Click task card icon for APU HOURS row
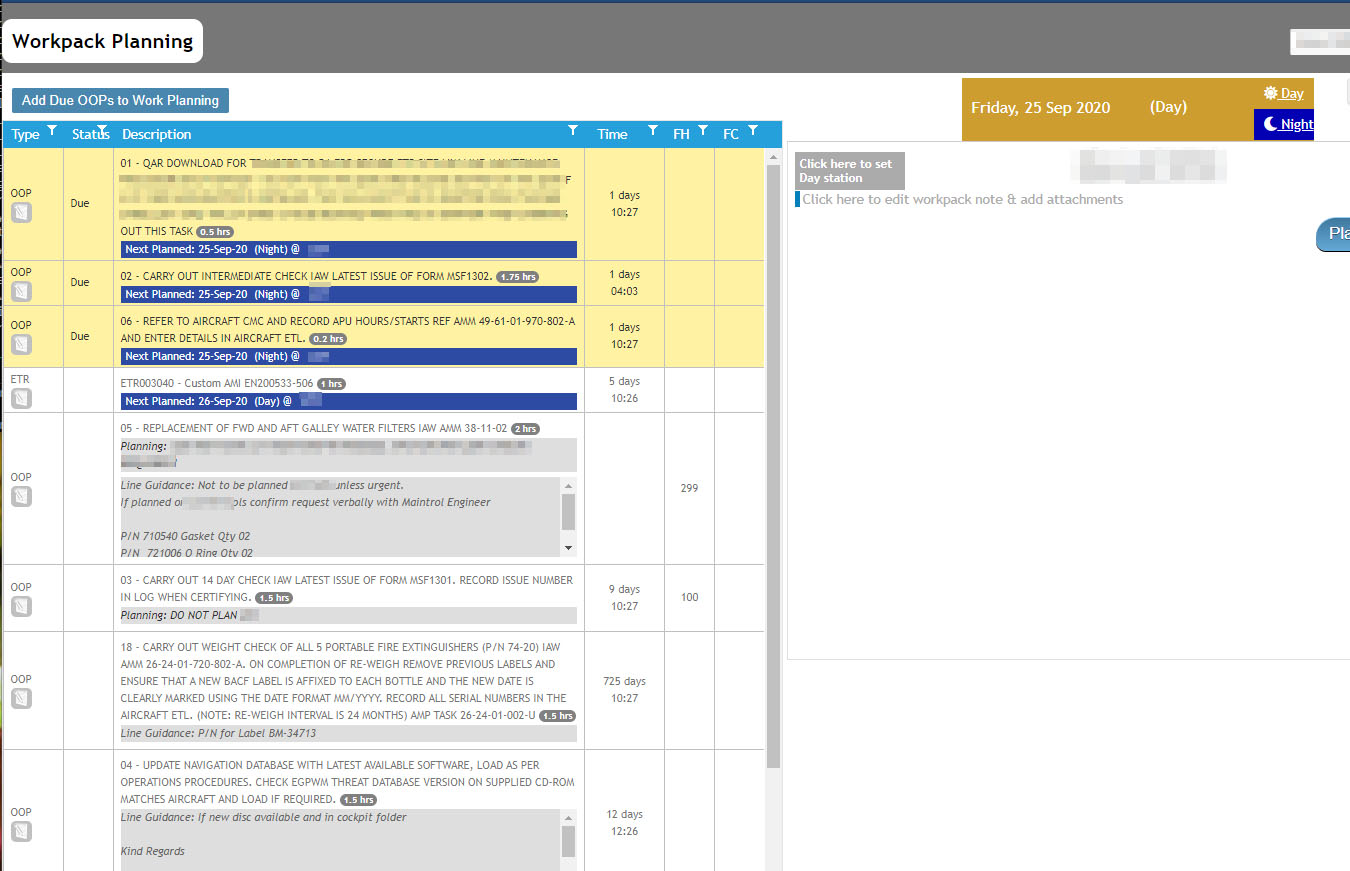Screen dimensions: 1350x871 [x=21, y=344]
